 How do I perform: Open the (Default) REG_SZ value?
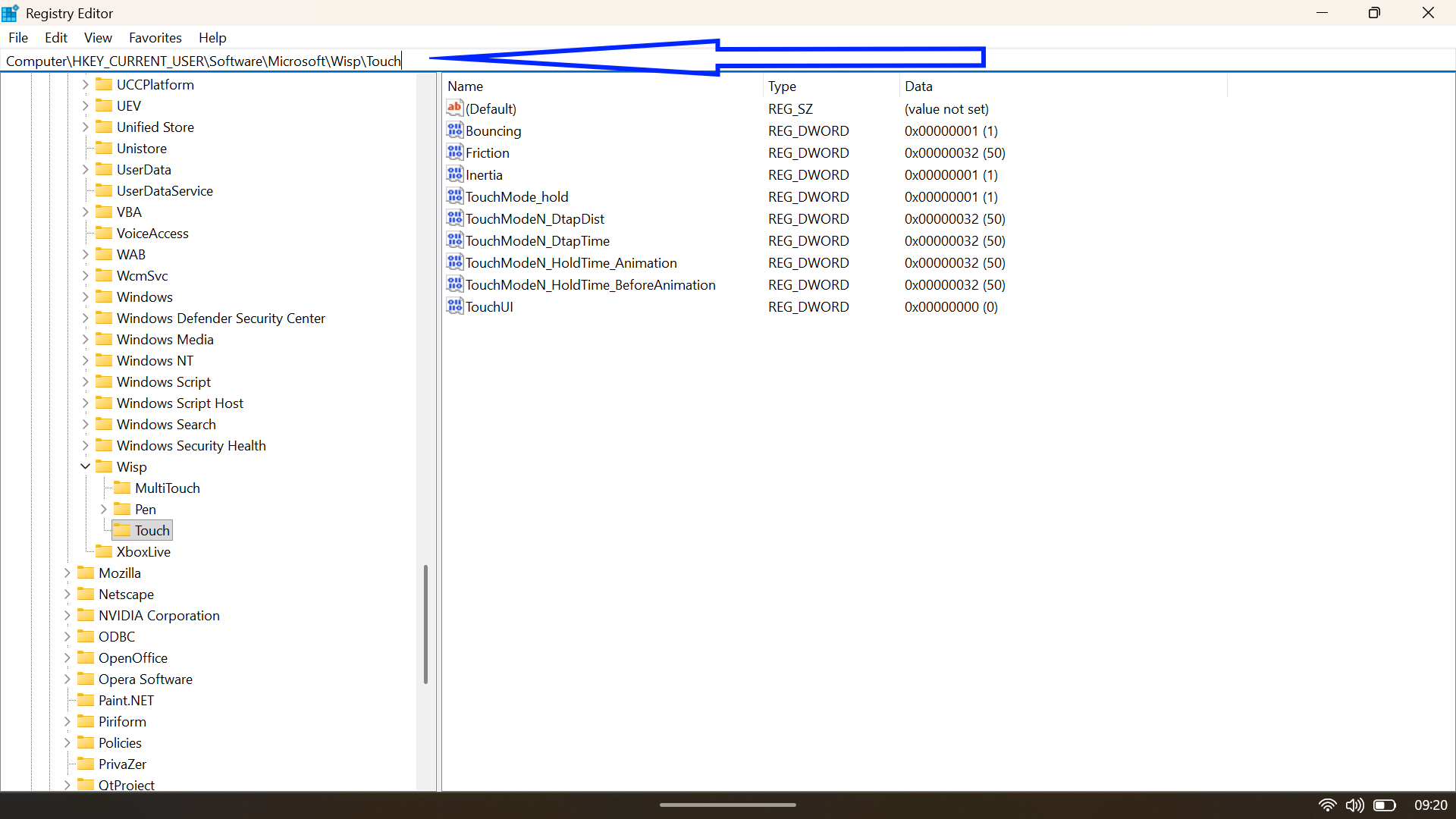click(491, 108)
